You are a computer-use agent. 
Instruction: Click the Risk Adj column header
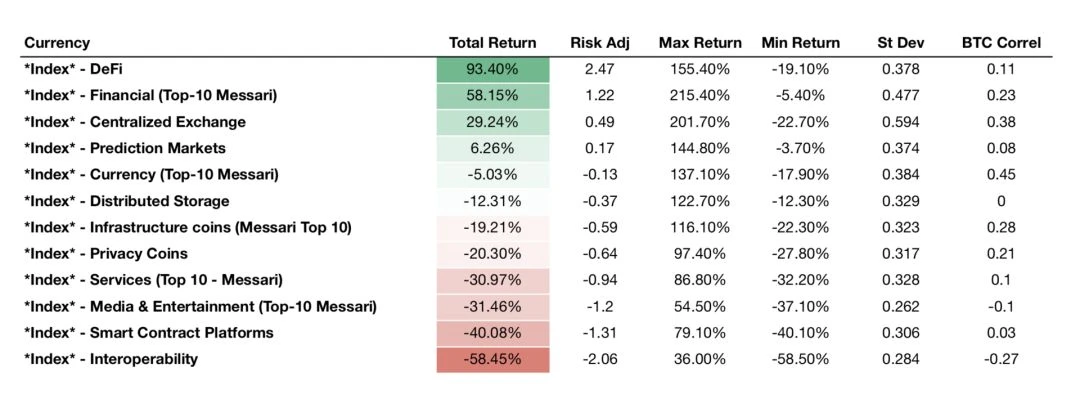point(600,43)
